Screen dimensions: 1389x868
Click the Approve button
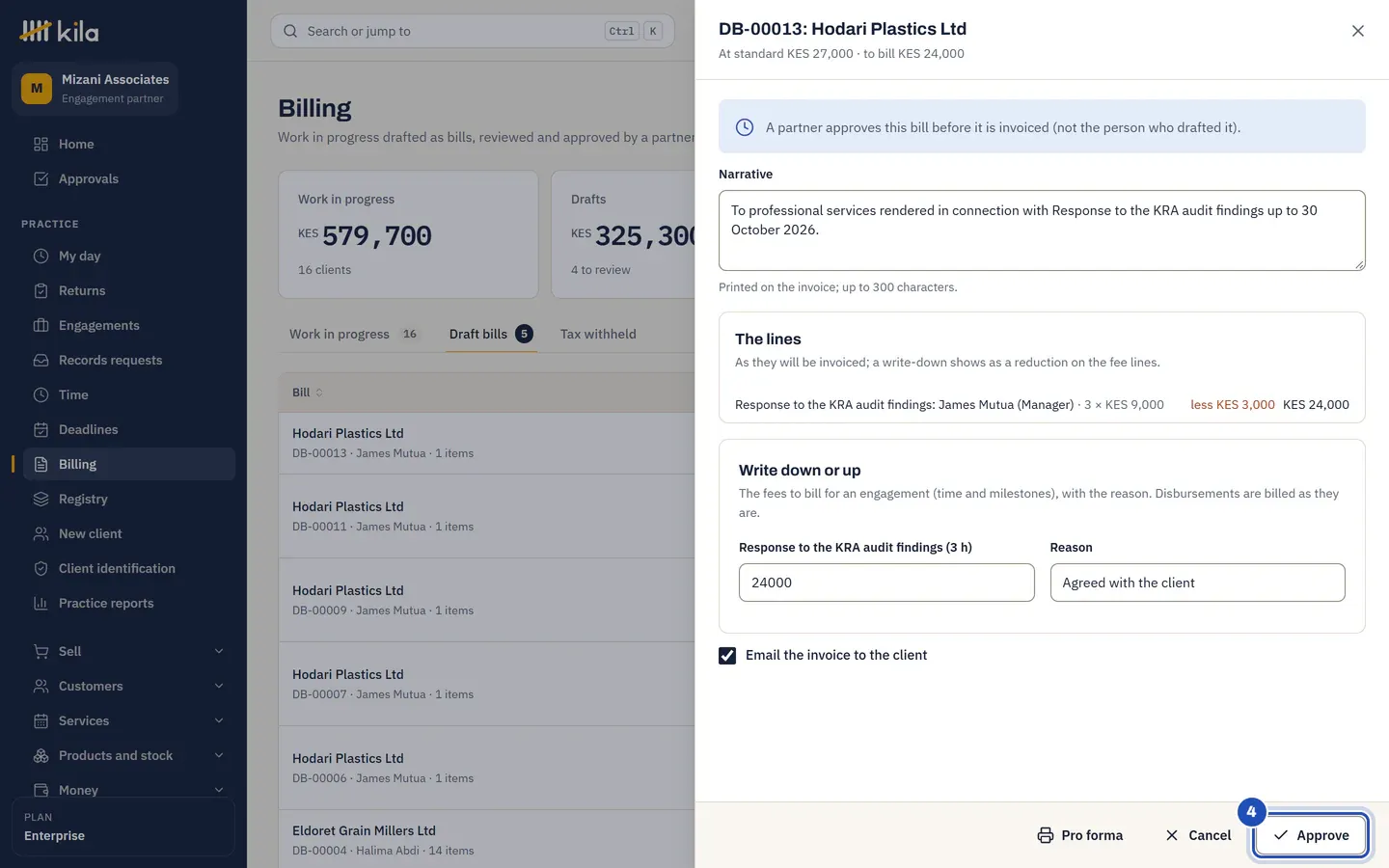(x=1310, y=835)
